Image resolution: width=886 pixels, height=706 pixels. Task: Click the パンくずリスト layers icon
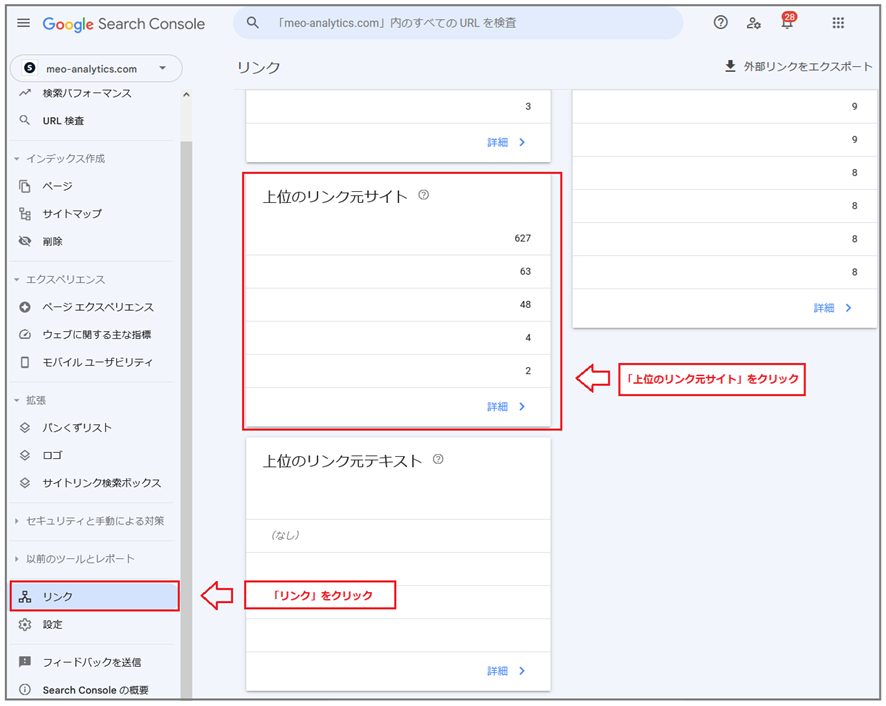click(x=25, y=428)
